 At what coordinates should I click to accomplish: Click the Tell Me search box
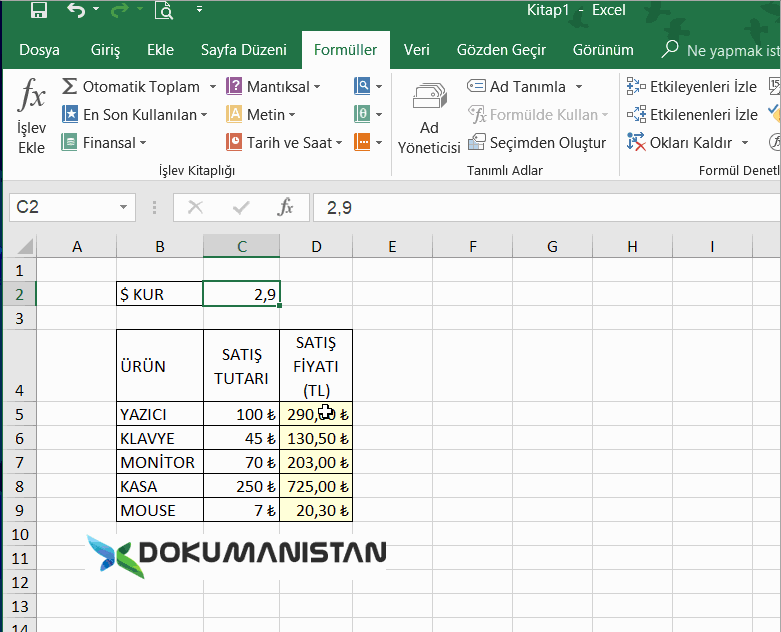(x=721, y=50)
